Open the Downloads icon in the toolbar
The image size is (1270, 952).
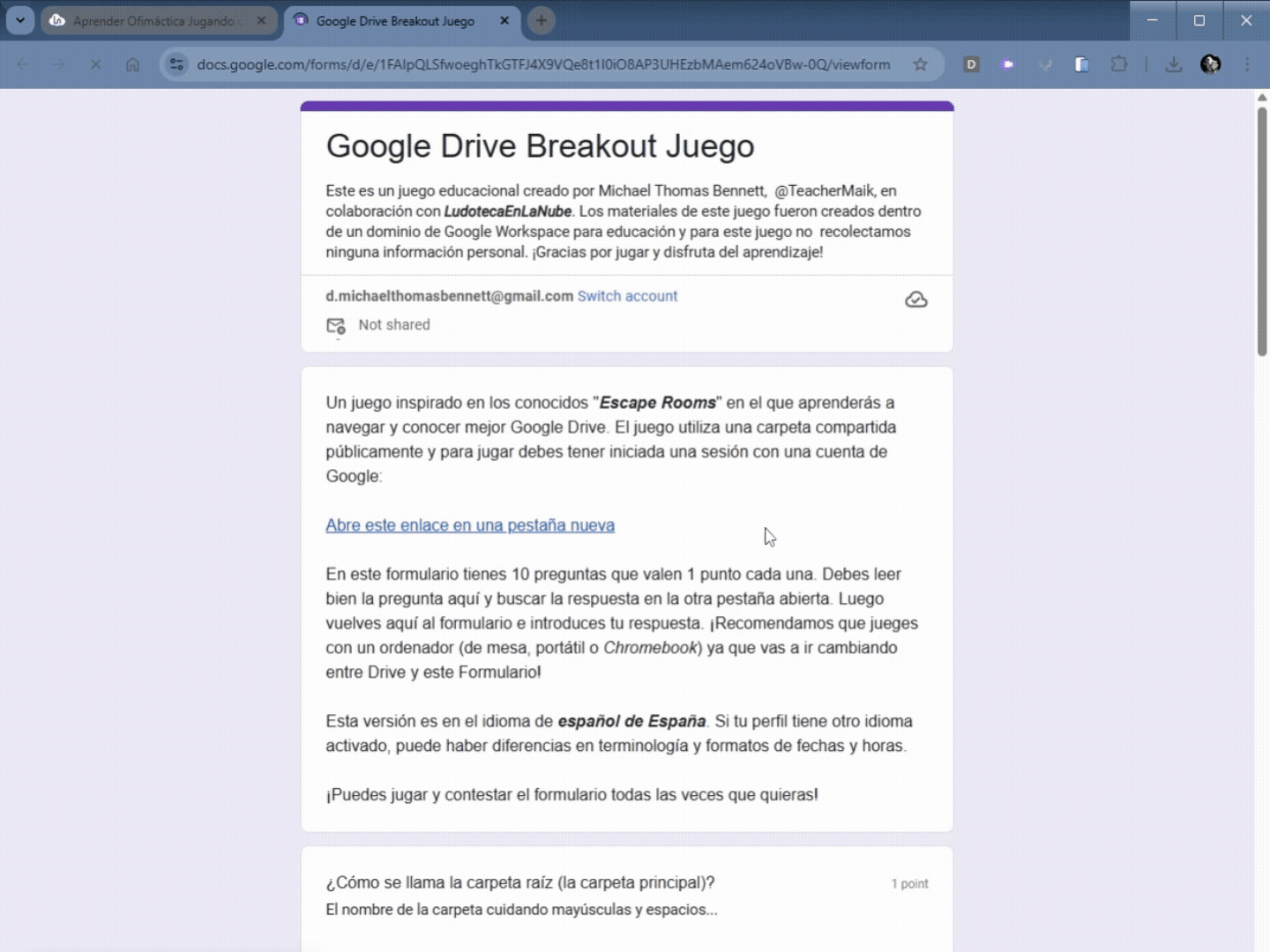coord(1173,63)
